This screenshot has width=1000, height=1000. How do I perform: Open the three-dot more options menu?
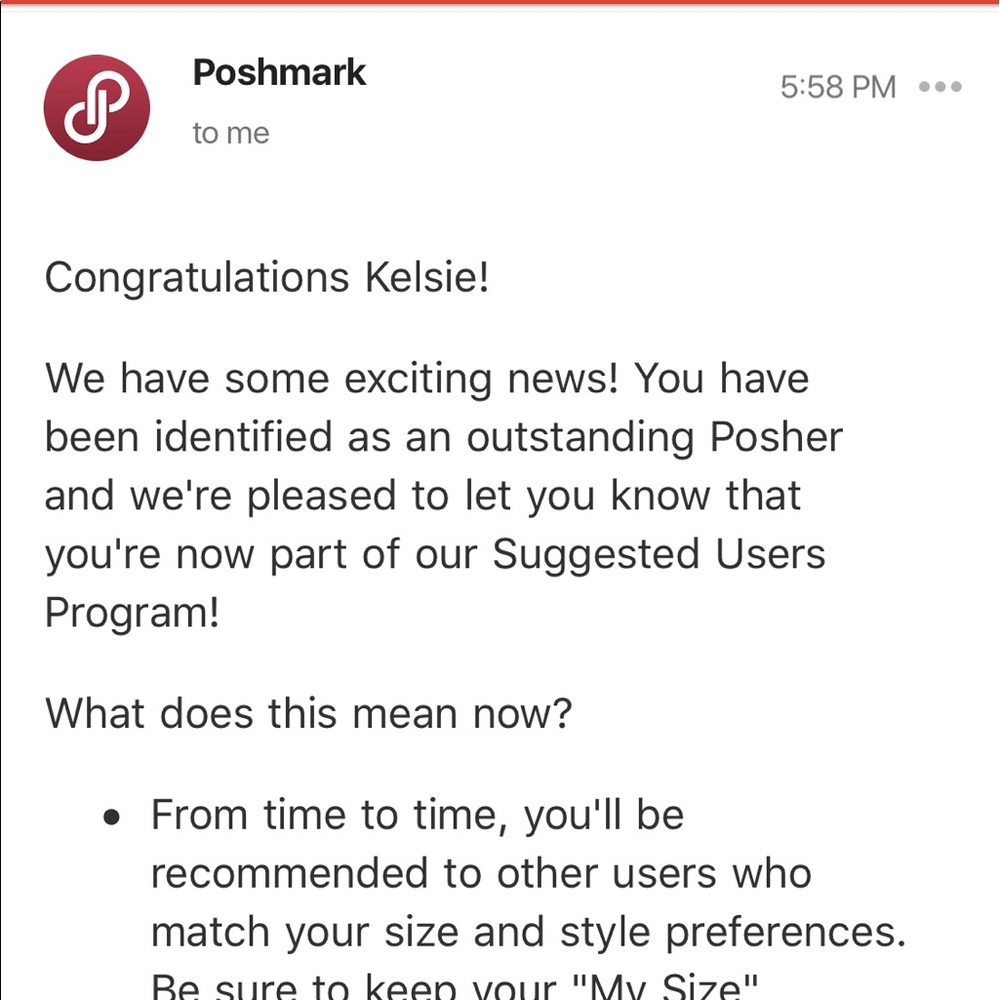(x=940, y=87)
